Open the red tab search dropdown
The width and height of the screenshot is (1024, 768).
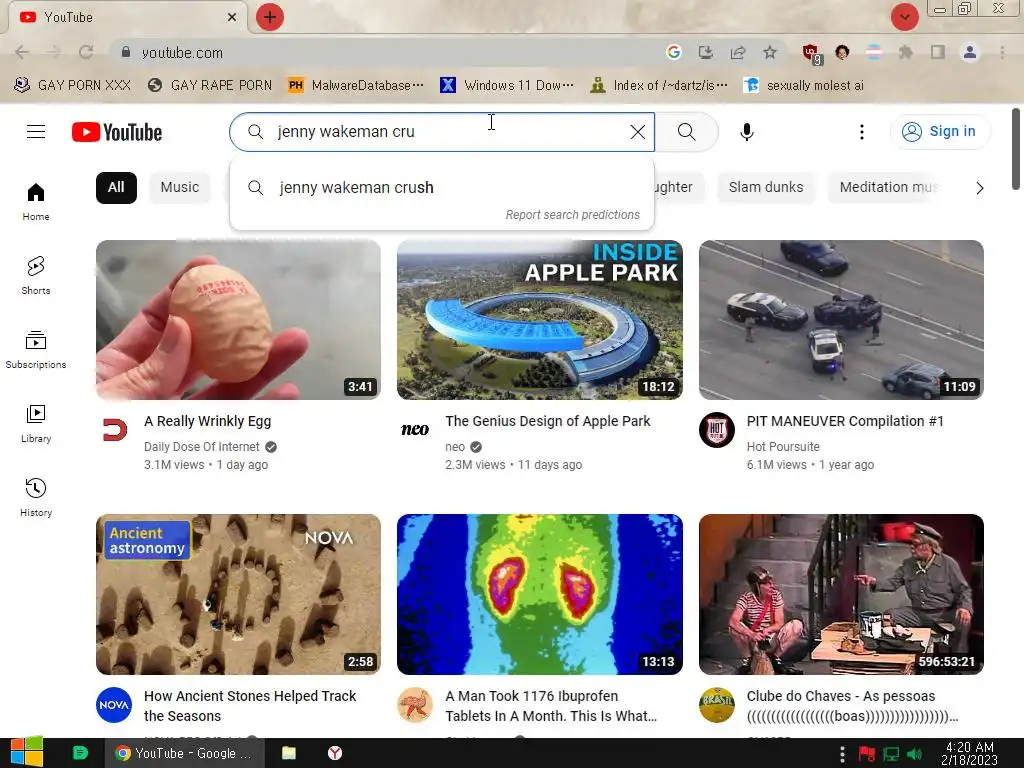[904, 17]
